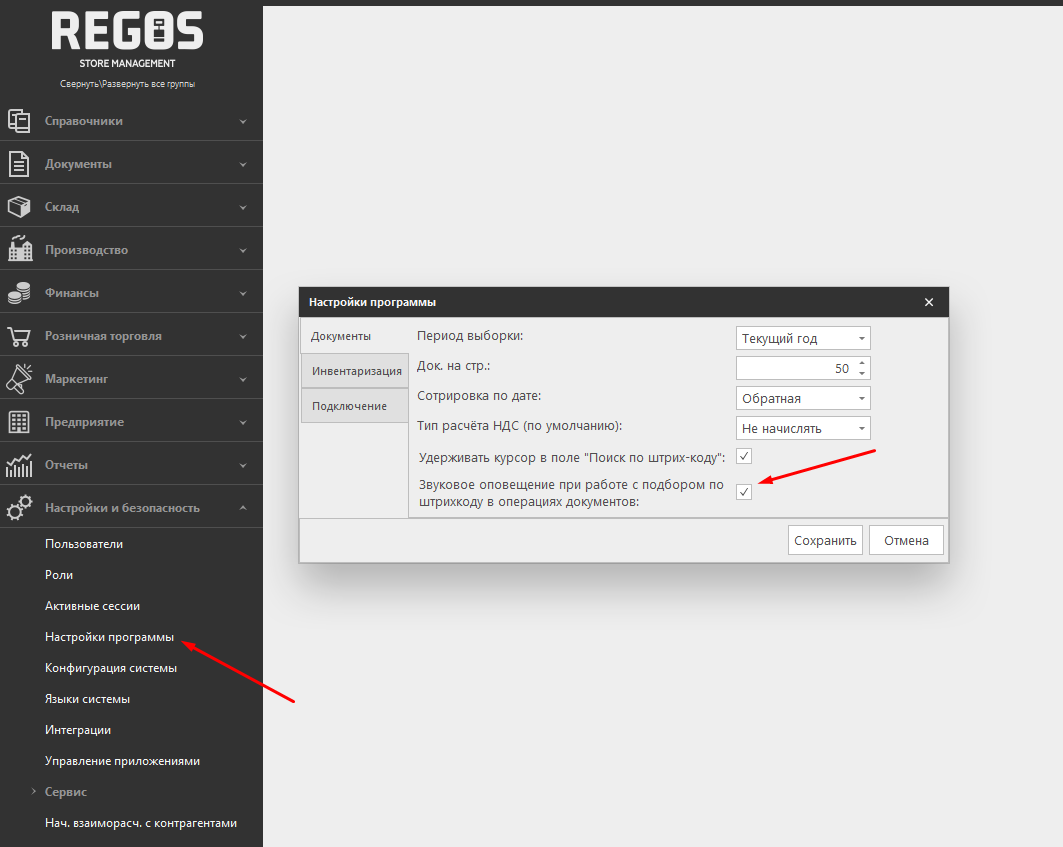Switch to the Подключение tab
The image size is (1063, 847).
[349, 406]
